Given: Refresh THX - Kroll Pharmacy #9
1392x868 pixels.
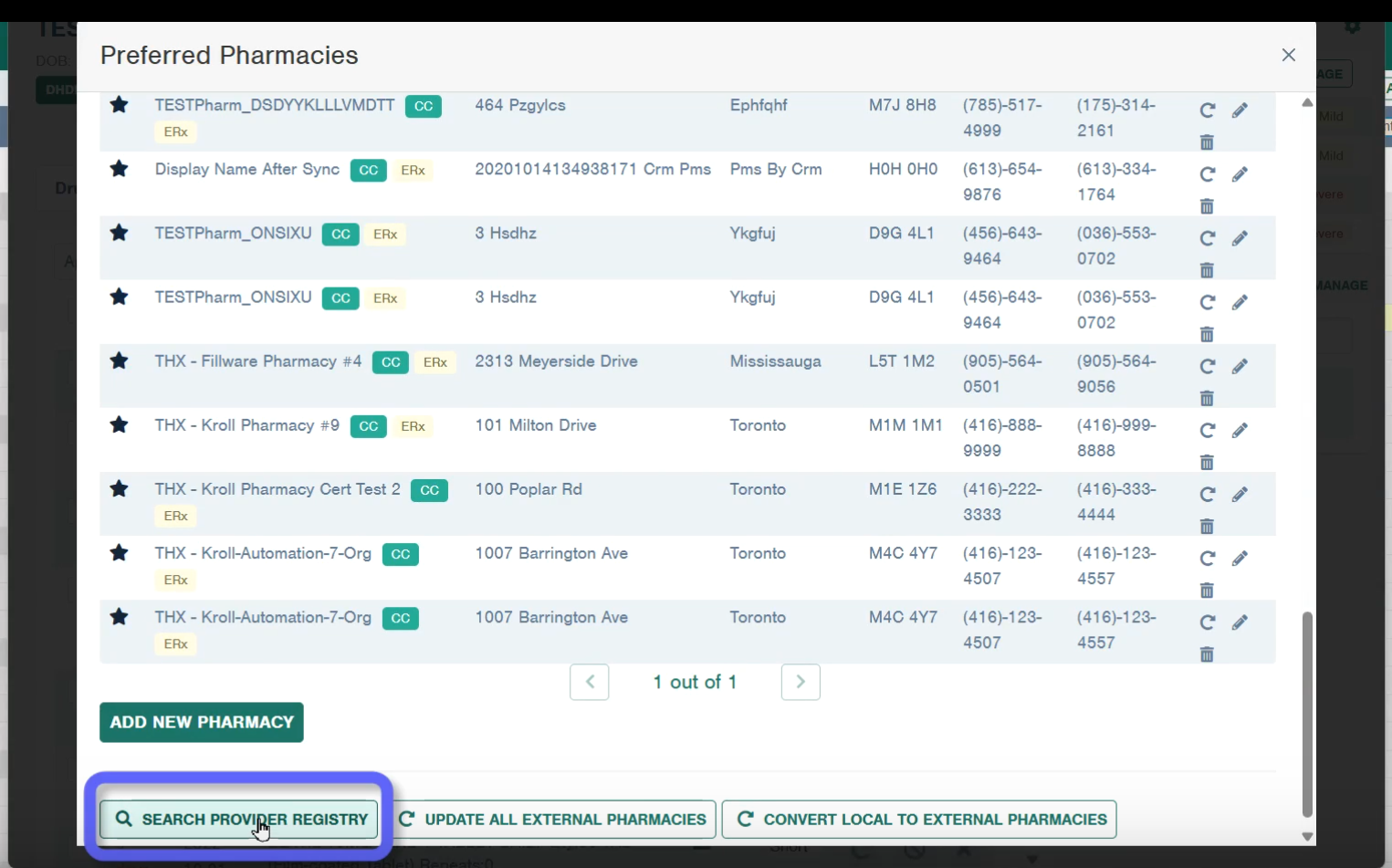Looking at the screenshot, I should 1207,430.
